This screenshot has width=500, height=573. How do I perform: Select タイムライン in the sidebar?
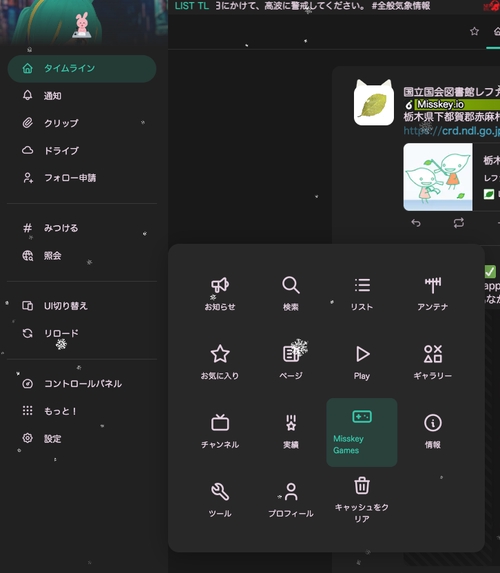coord(82,69)
